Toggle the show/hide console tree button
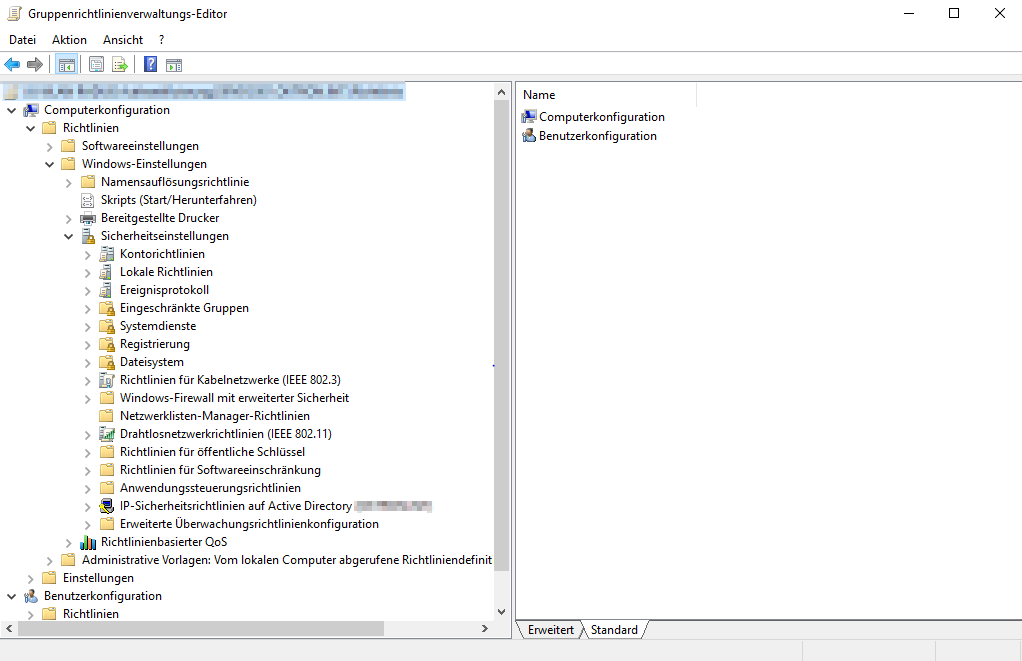This screenshot has width=1022, height=661. tap(66, 65)
